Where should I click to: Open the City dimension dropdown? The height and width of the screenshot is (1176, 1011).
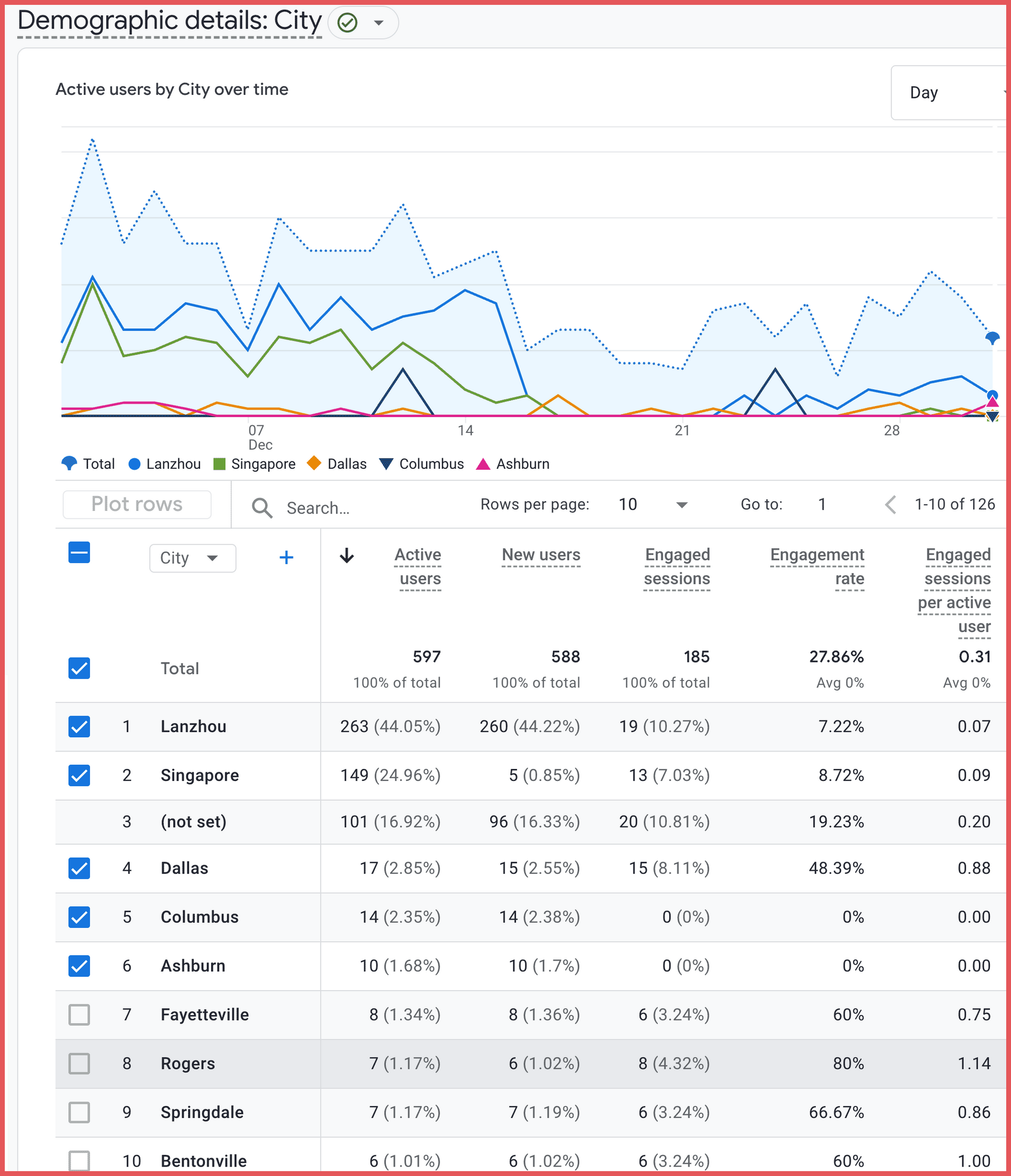click(x=192, y=558)
